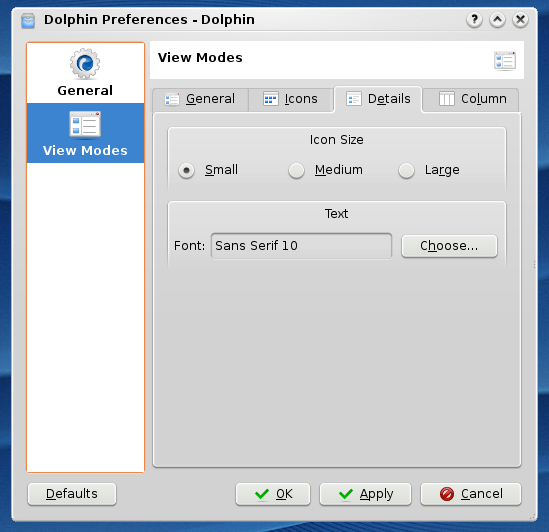The width and height of the screenshot is (549, 532).
Task: Open the Column tab
Action: tap(472, 99)
